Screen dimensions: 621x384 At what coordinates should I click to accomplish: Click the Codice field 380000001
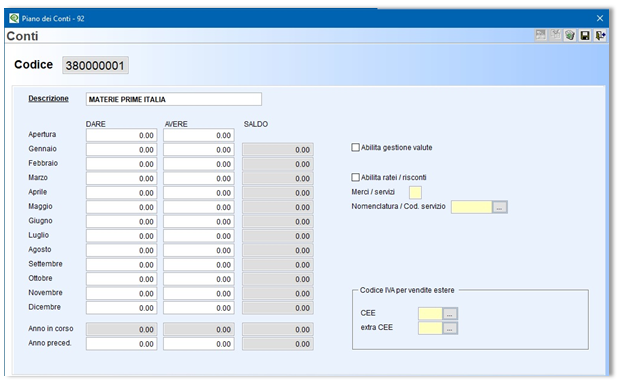95,65
